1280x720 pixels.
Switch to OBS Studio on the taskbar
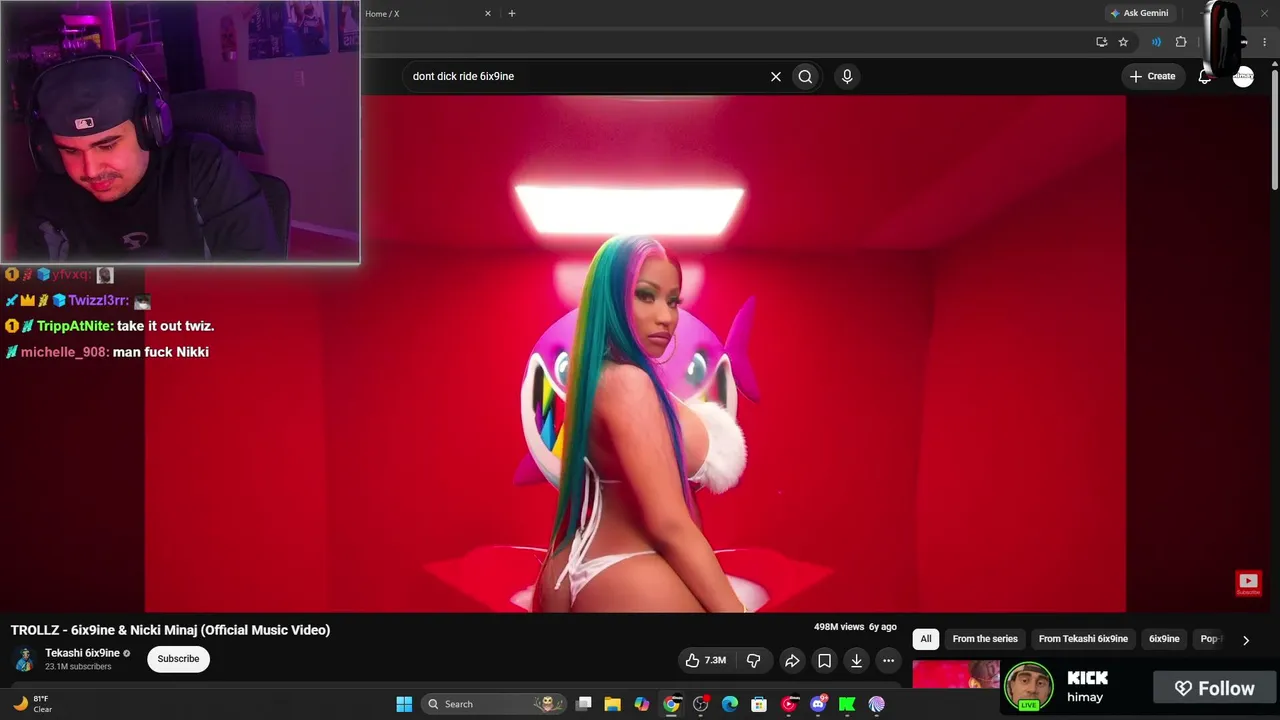pyautogui.click(x=701, y=704)
